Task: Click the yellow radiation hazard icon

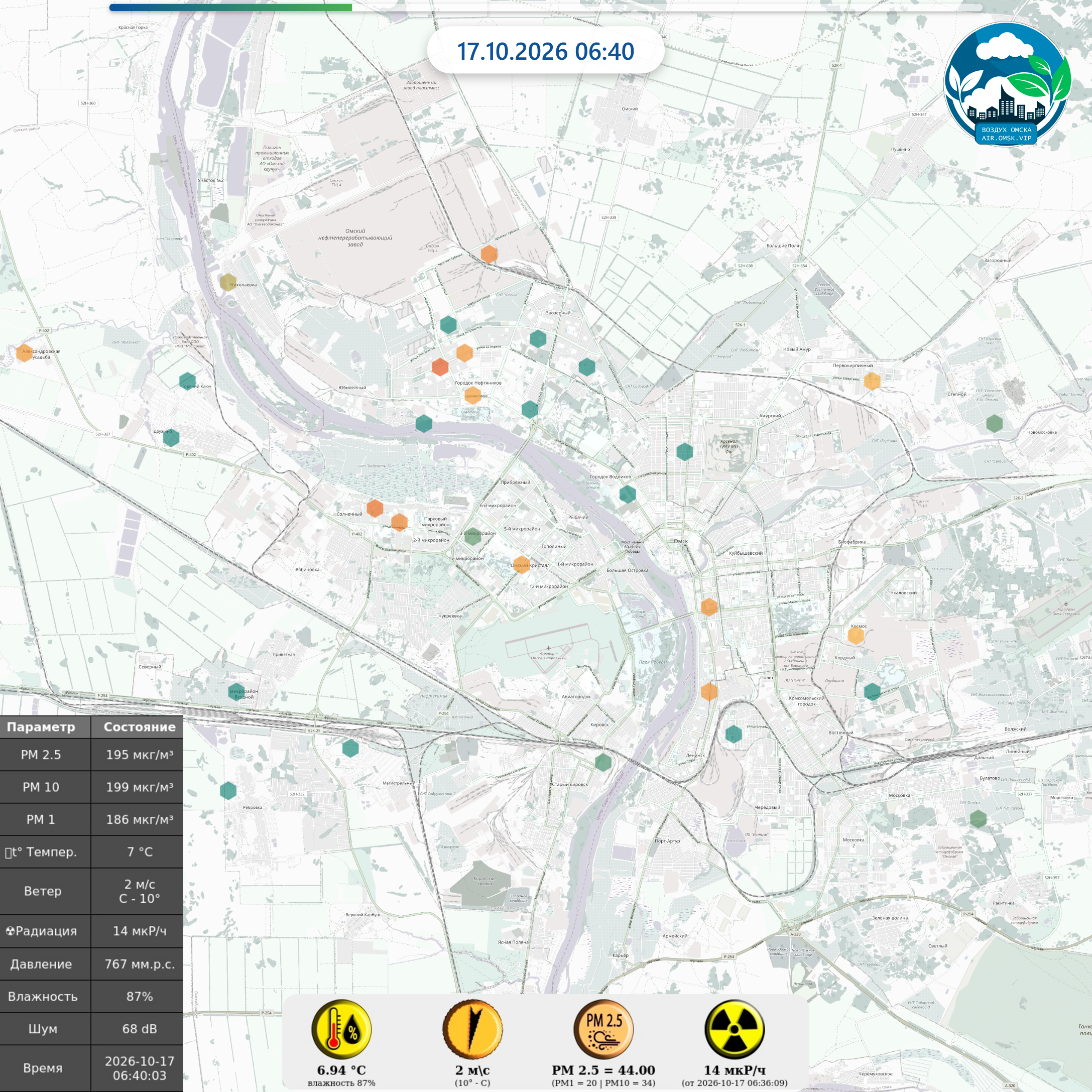Action: [735, 1029]
